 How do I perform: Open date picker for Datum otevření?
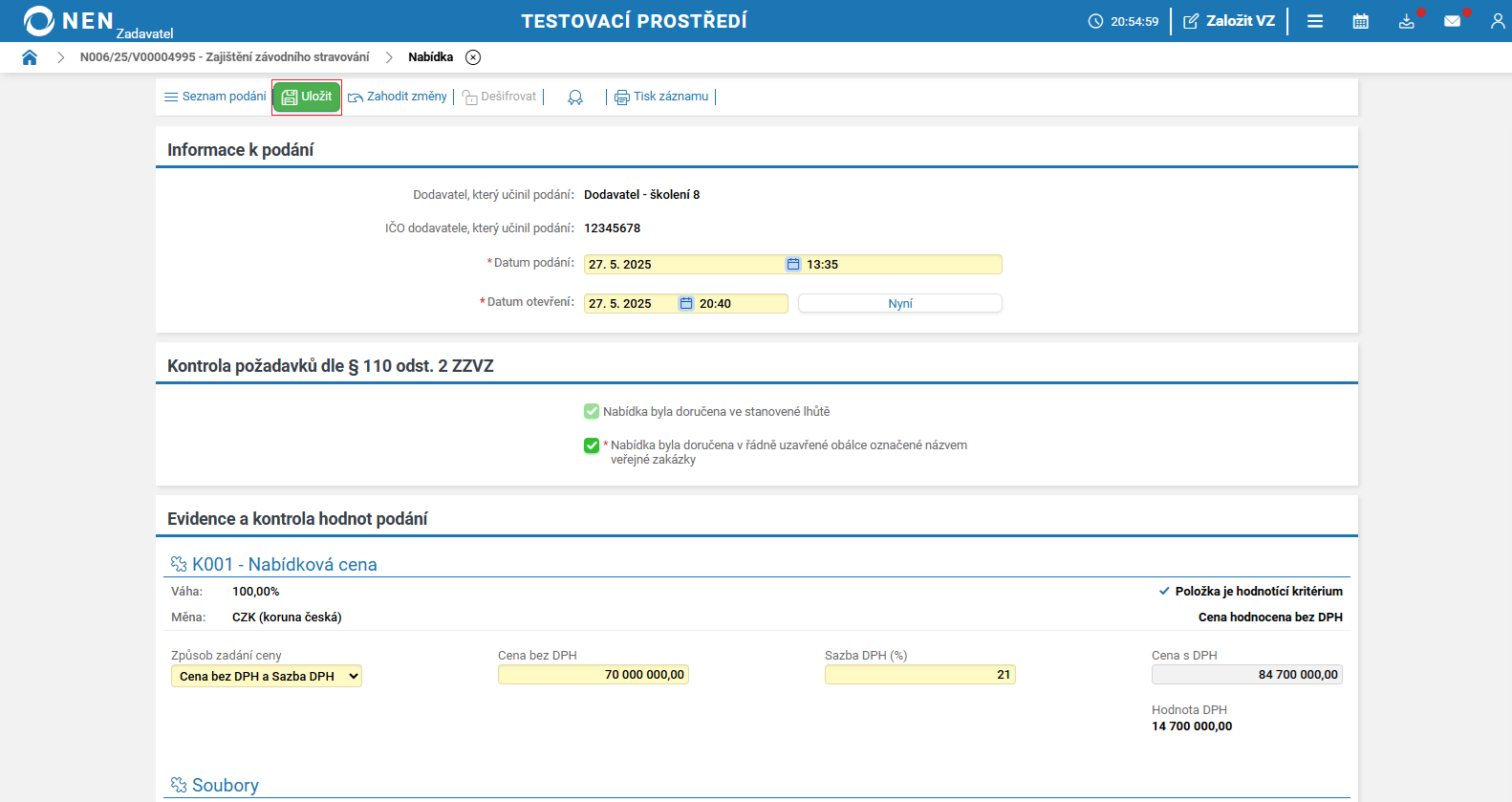coord(686,304)
